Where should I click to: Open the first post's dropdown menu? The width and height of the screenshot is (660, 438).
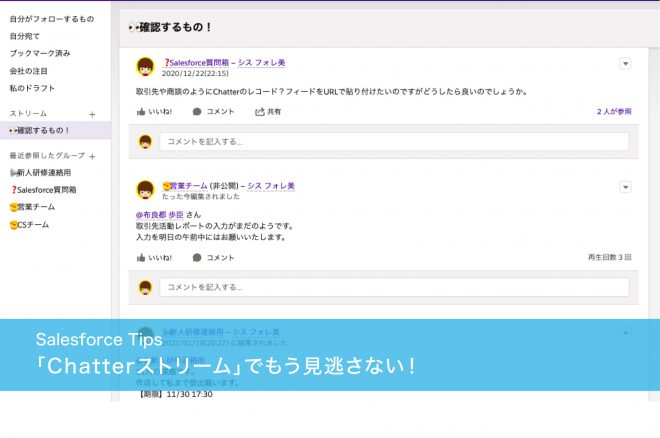click(625, 64)
